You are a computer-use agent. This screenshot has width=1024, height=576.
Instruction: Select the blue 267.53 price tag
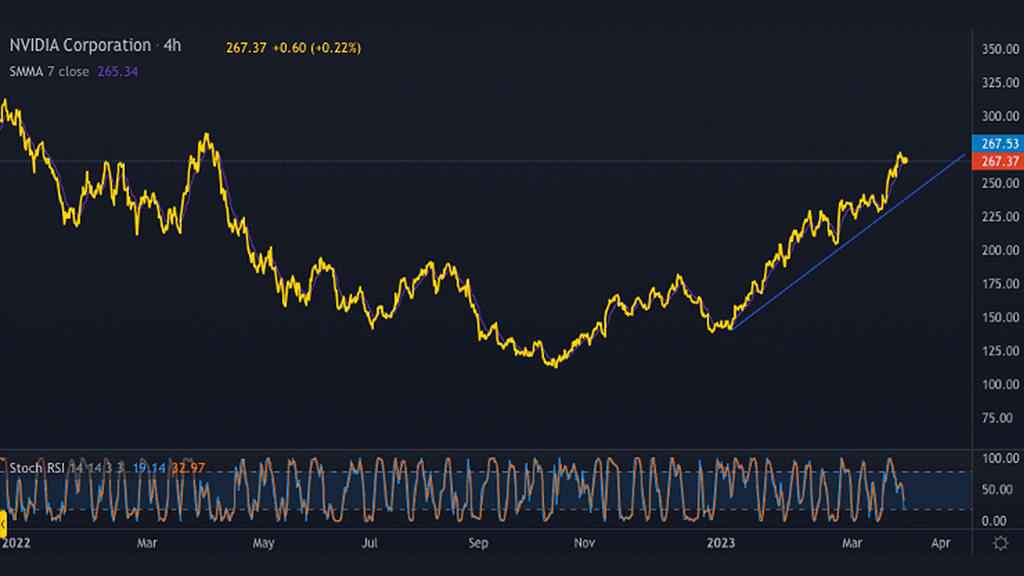(998, 144)
